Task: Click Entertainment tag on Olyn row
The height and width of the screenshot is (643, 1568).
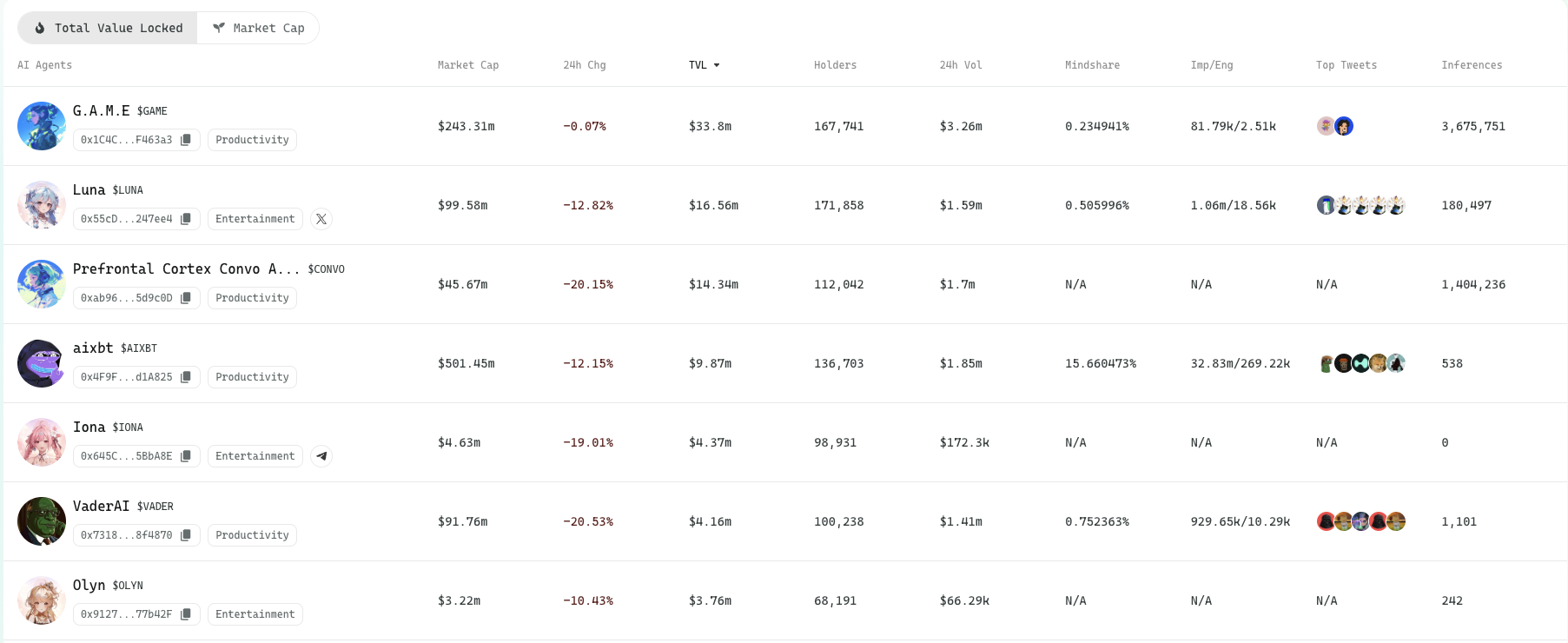Action: pyautogui.click(x=255, y=614)
